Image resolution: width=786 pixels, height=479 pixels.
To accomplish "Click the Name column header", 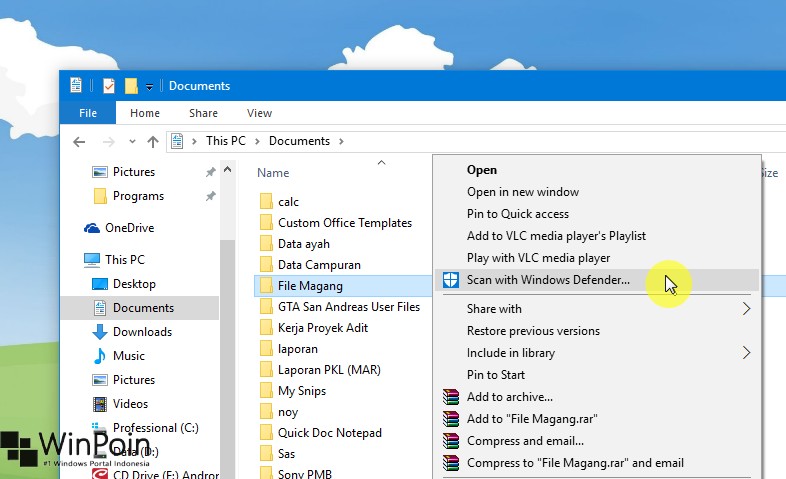I will point(273,173).
